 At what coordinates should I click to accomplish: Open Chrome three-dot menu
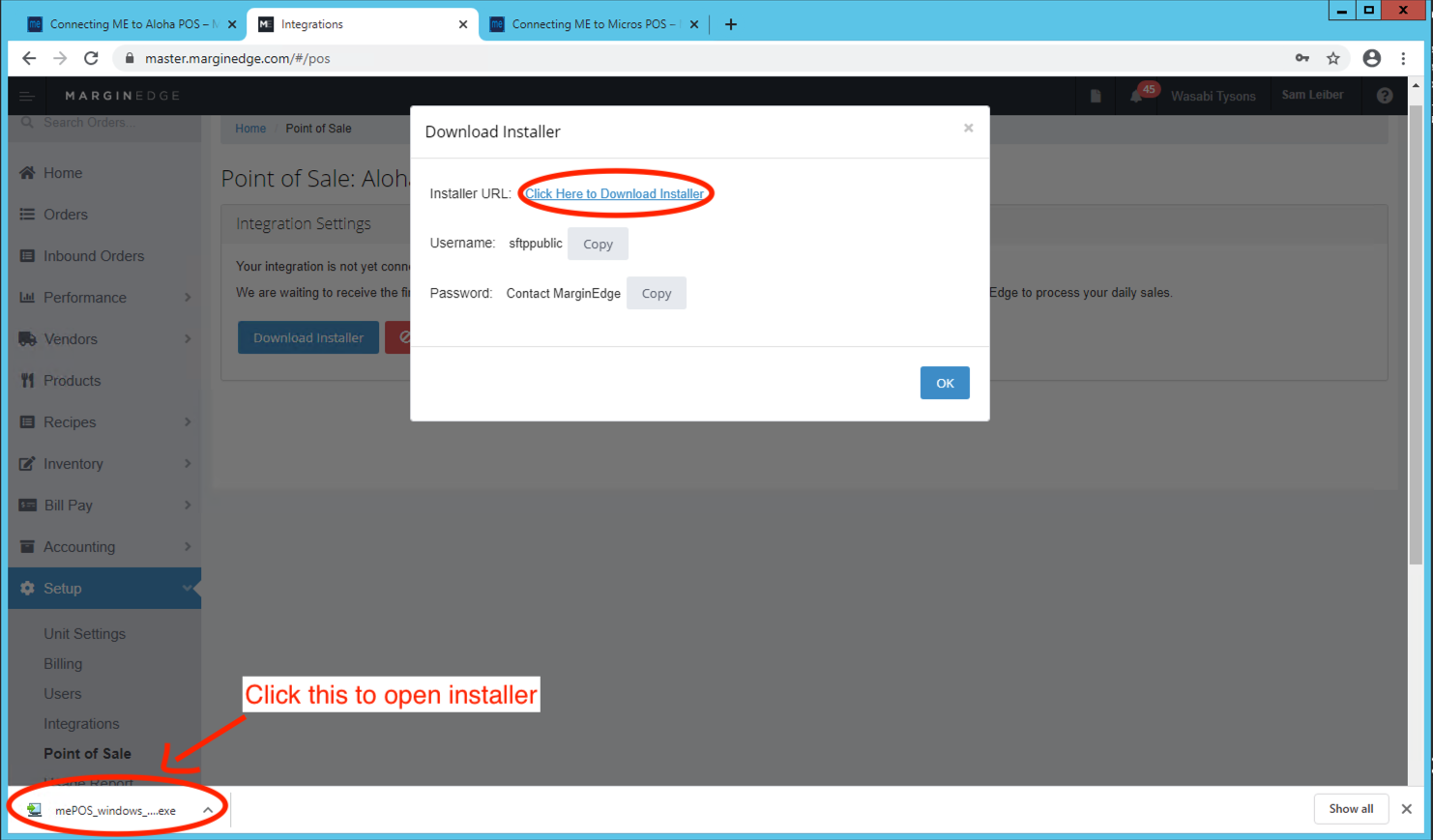tap(1403, 58)
